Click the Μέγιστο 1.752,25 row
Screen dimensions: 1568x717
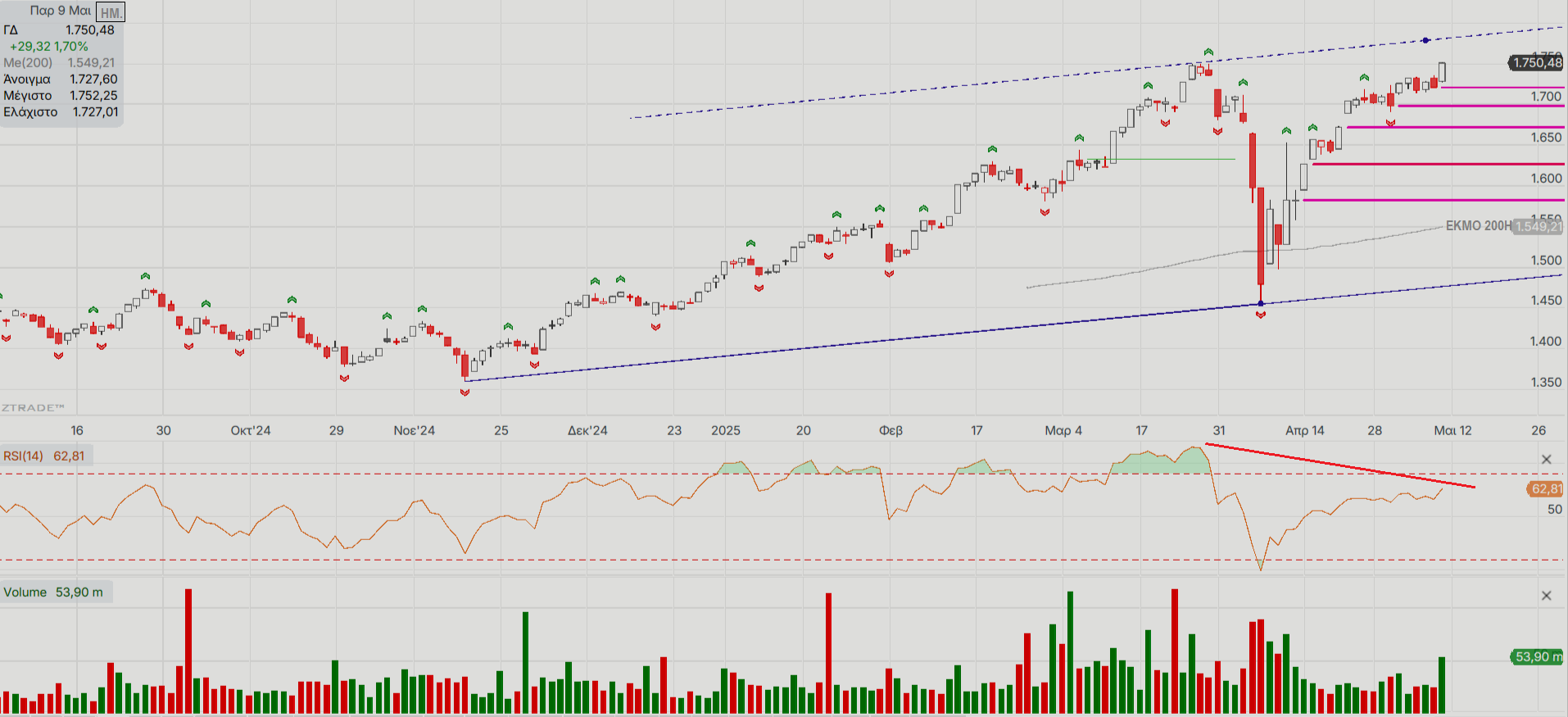61,95
